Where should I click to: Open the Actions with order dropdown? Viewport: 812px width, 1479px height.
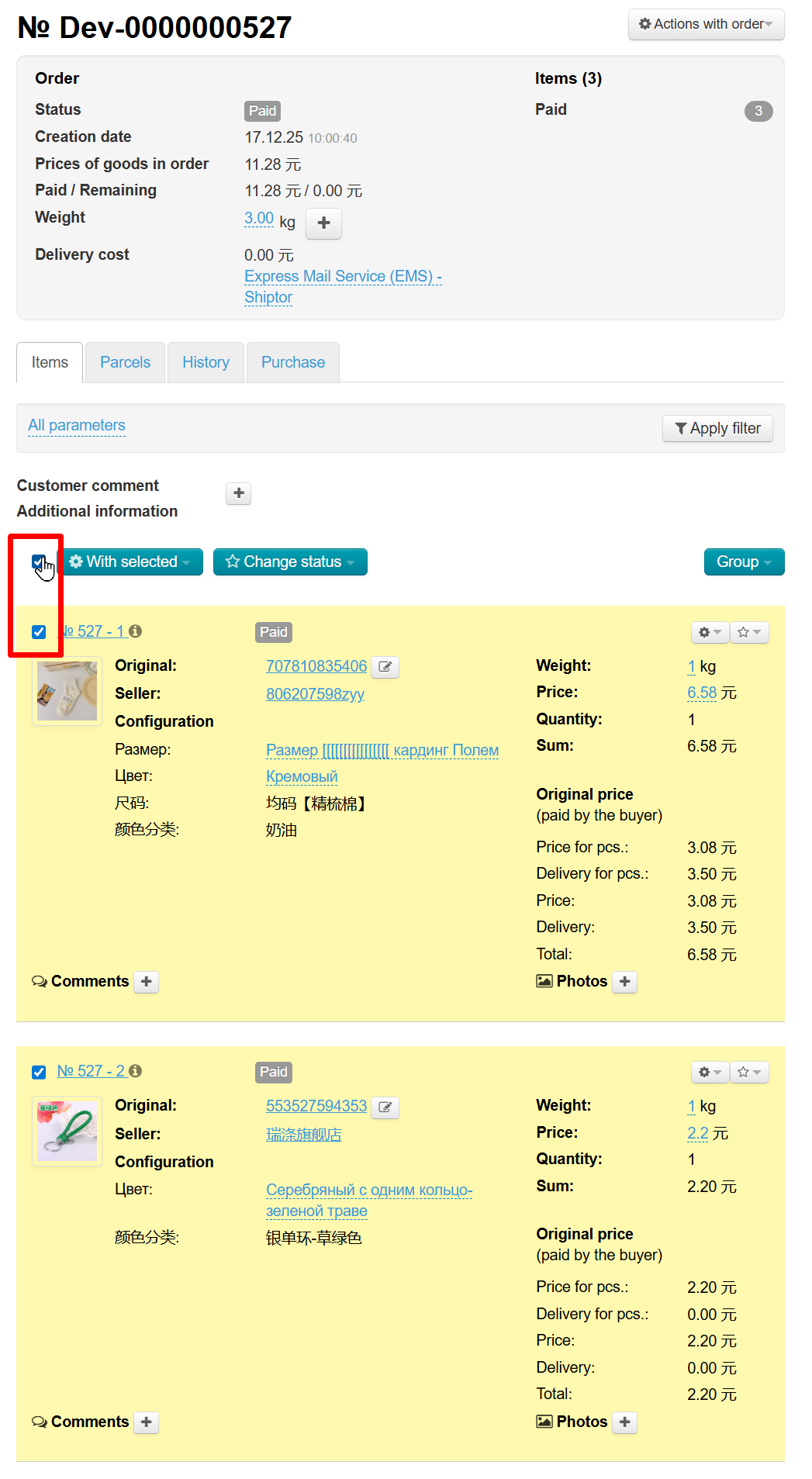[x=706, y=24]
